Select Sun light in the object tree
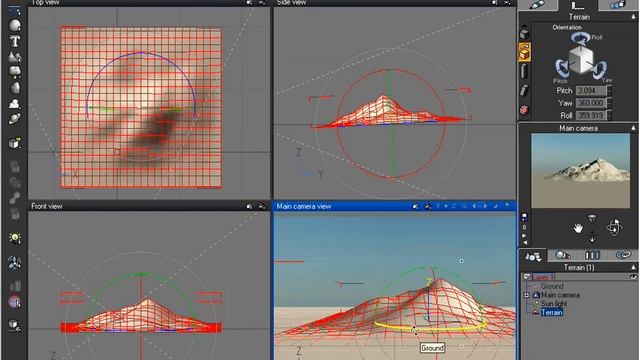Screen dimensions: 640x360 554,304
